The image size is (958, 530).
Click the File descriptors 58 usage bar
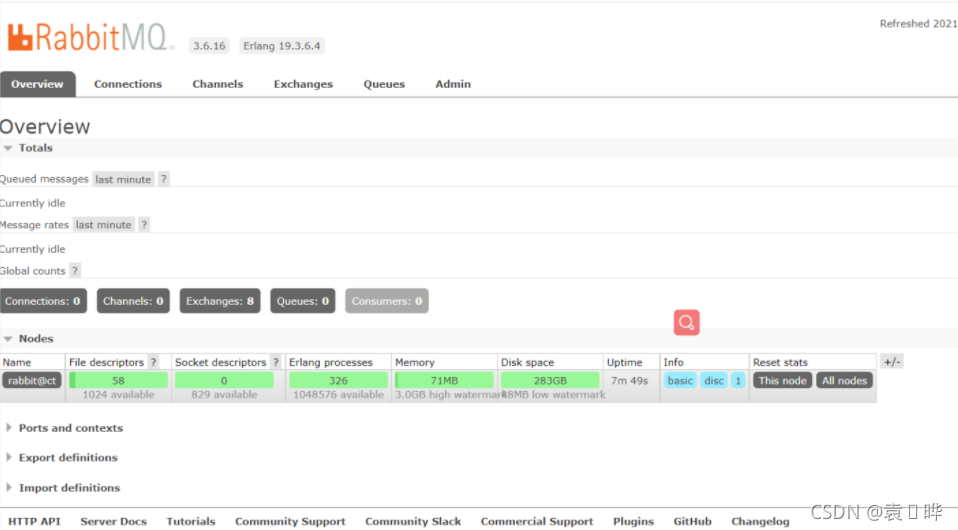(x=119, y=380)
